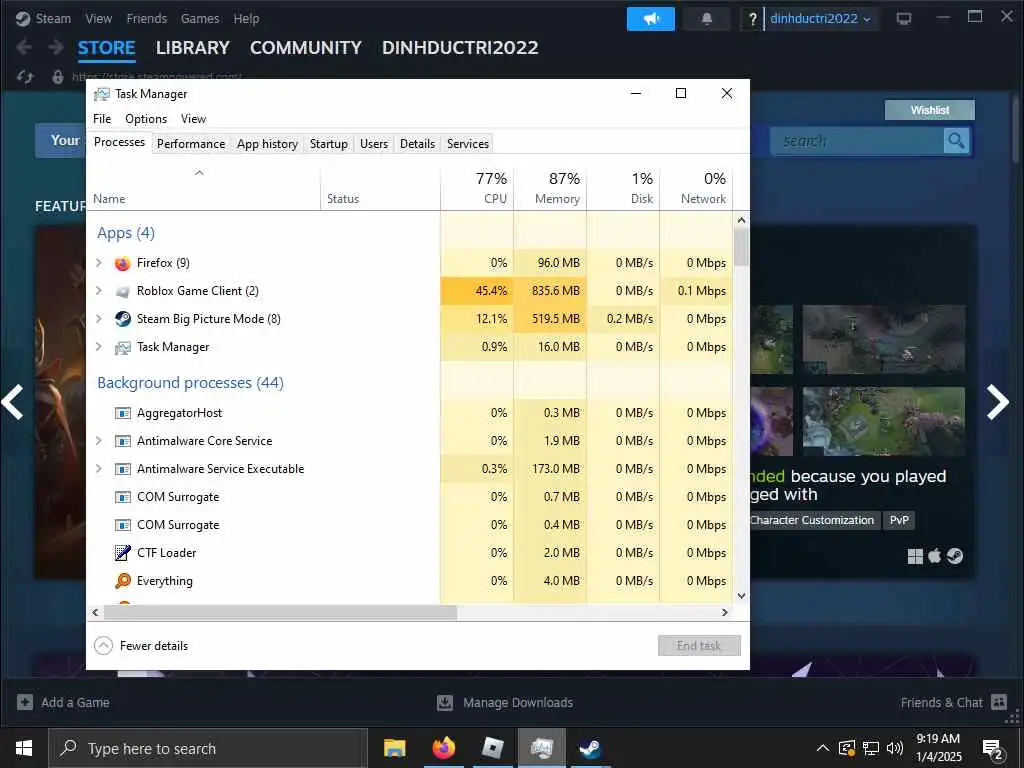The height and width of the screenshot is (768, 1024).
Task: Open Steam notifications bell
Action: click(706, 19)
